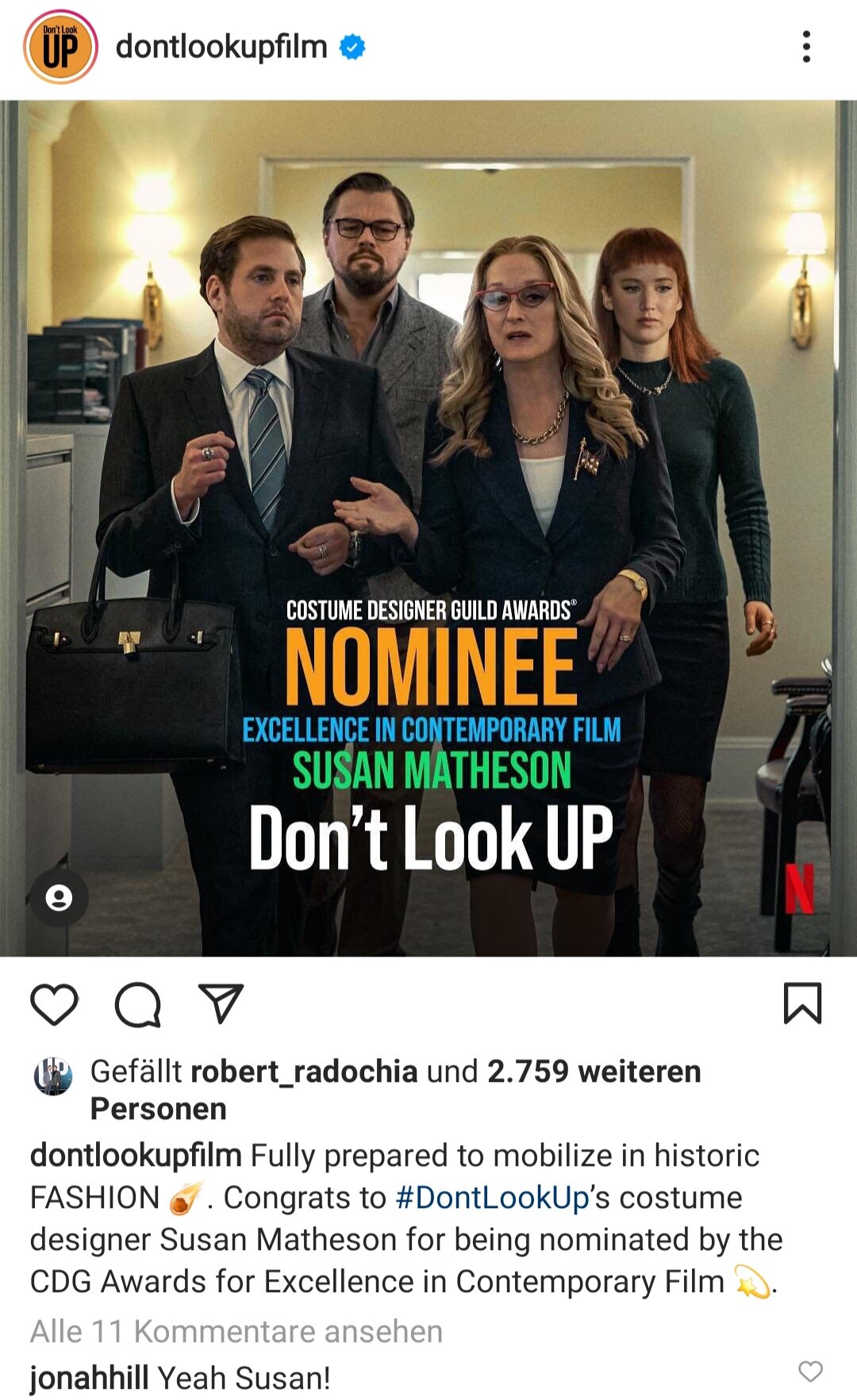Open the dontlookupfilm username in header
The image size is (857, 1400).
[x=221, y=47]
